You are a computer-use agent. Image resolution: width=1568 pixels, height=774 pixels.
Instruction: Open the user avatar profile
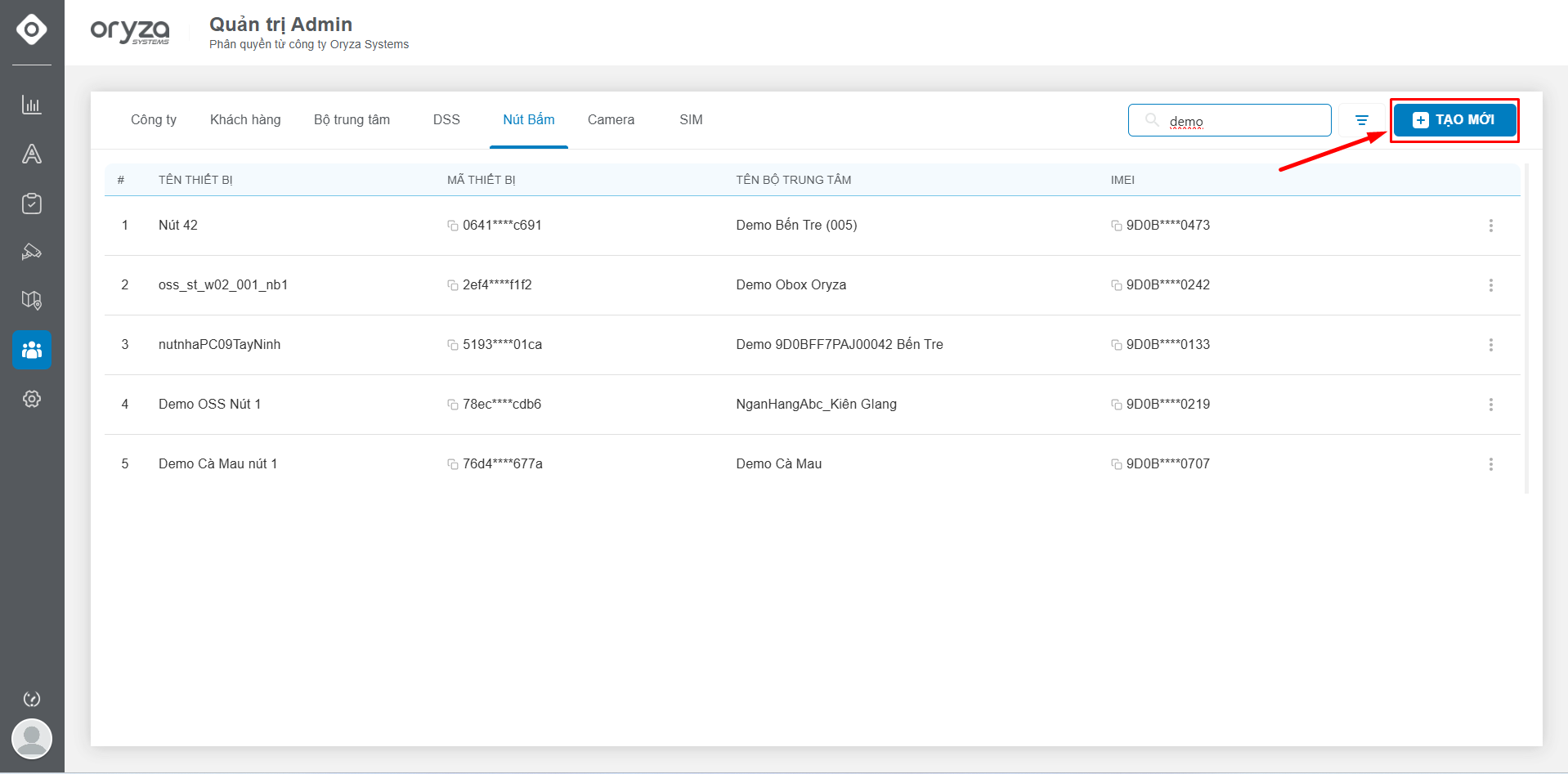point(32,739)
